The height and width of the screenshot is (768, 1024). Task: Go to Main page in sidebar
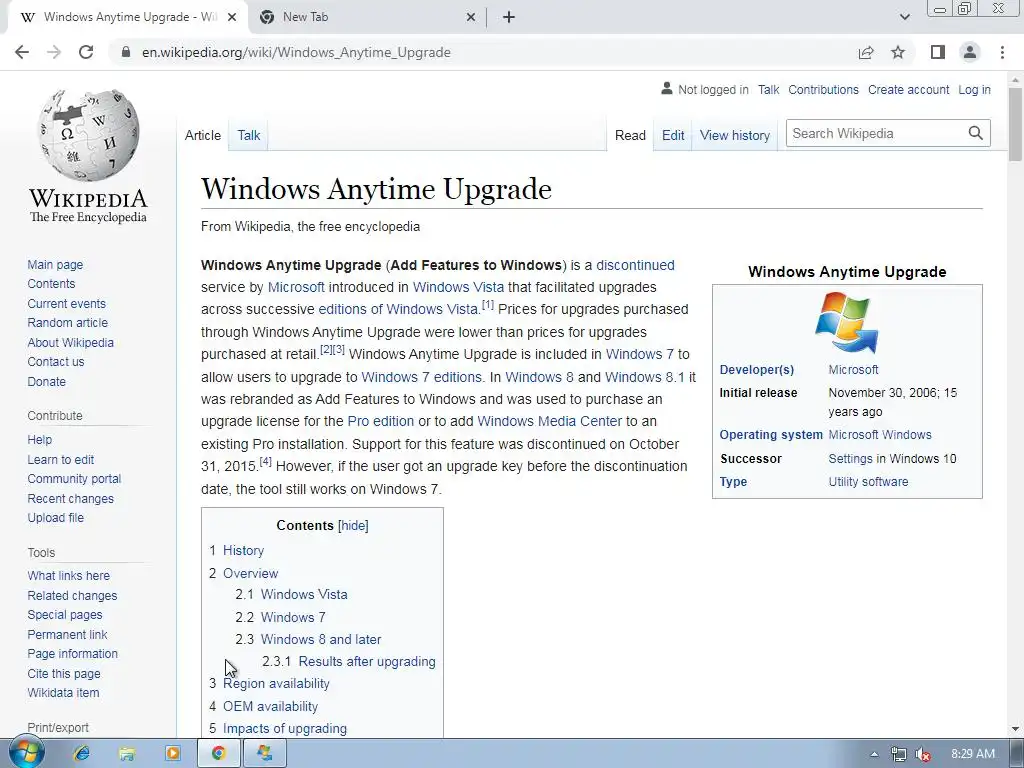coord(55,264)
